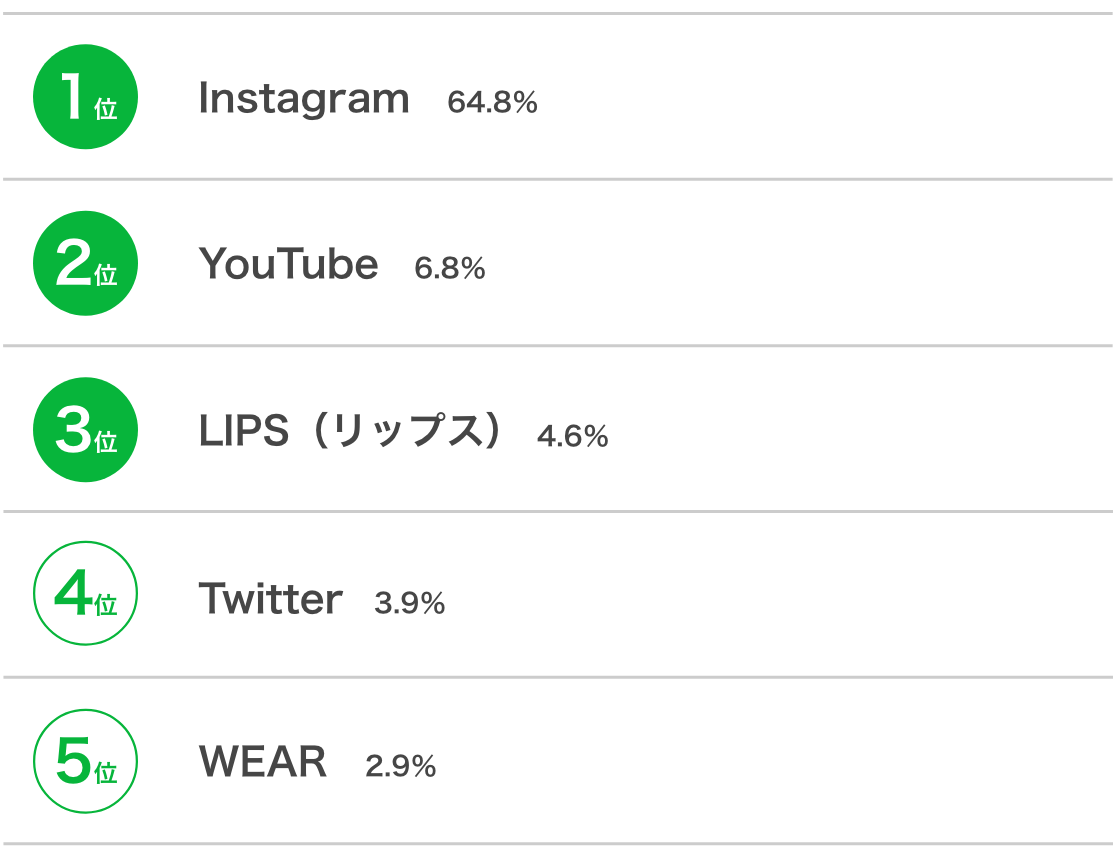Click the green 2位 rank badge
Image resolution: width=1118 pixels, height=860 pixels.
(86, 263)
